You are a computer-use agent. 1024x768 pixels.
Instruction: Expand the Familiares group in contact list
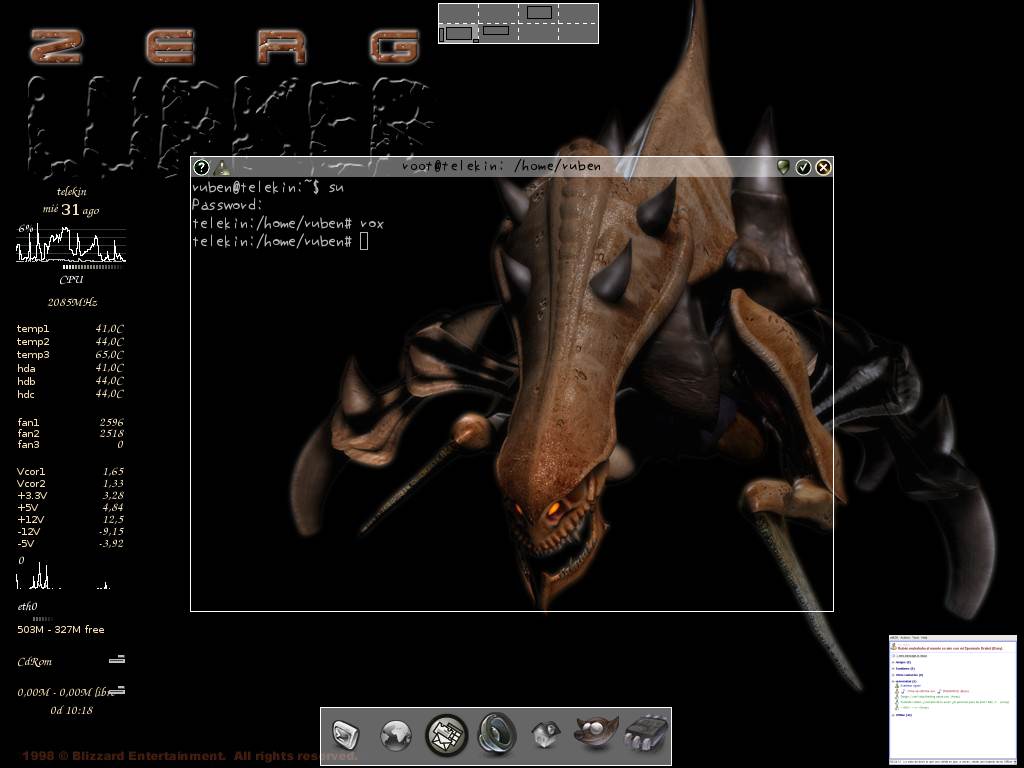[894, 668]
